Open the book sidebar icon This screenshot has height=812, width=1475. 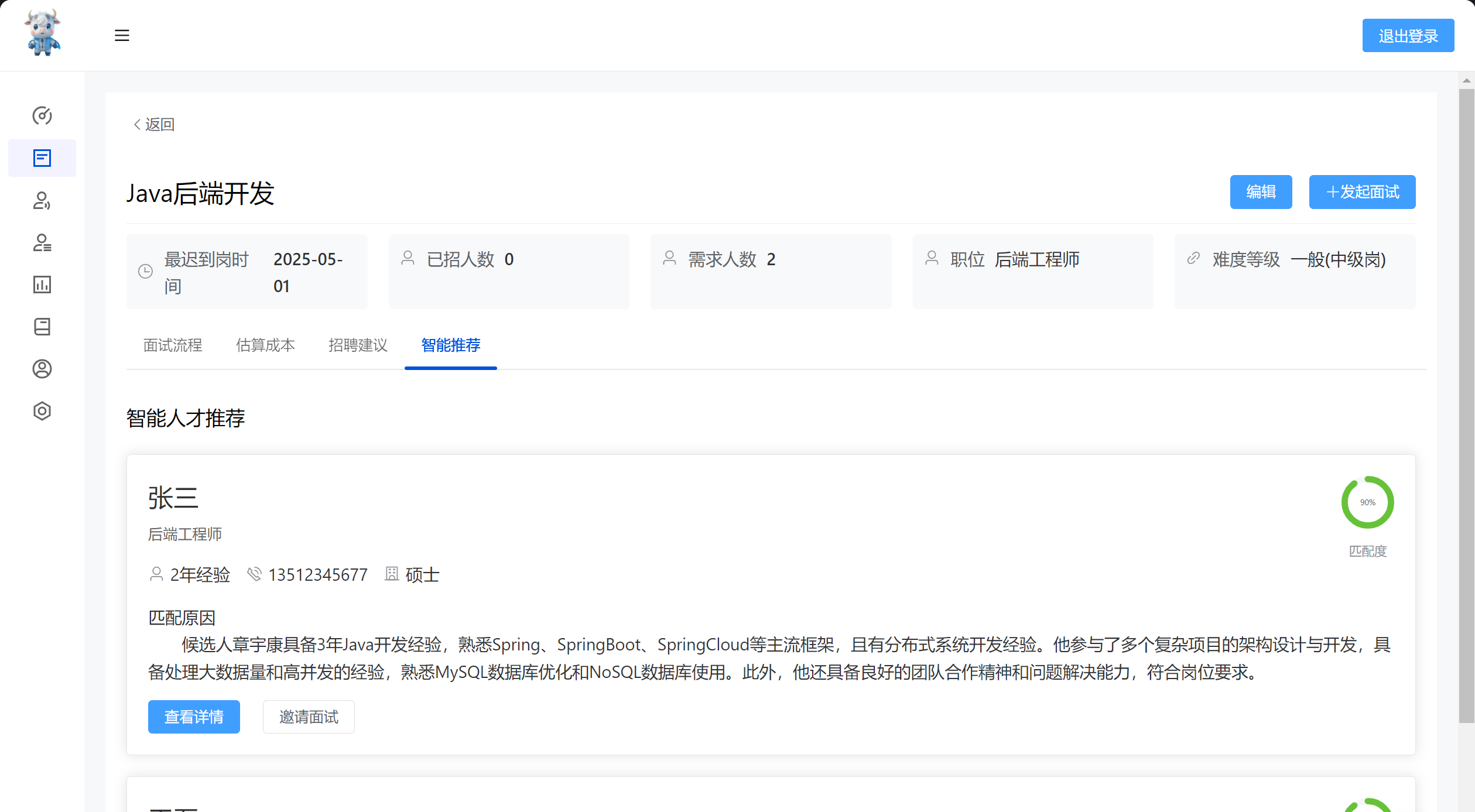coord(42,327)
